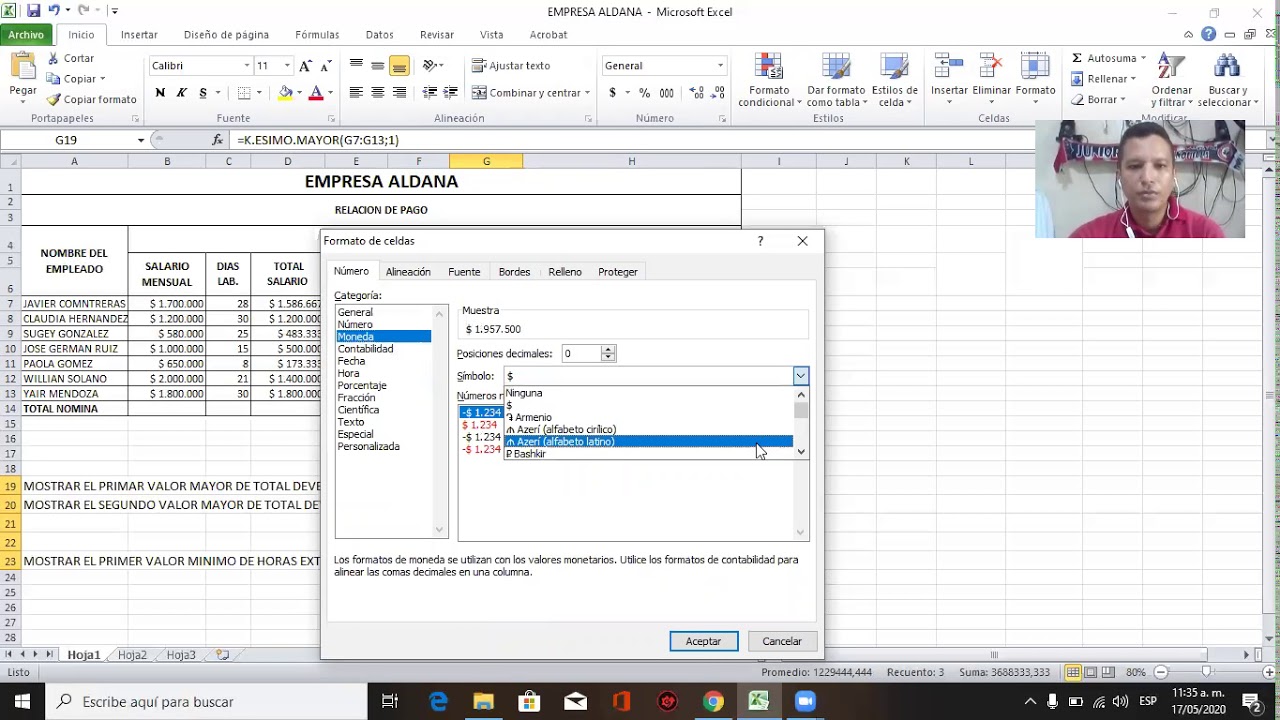This screenshot has height=720, width=1280.
Task: Align text left in ribbon
Action: click(356, 93)
